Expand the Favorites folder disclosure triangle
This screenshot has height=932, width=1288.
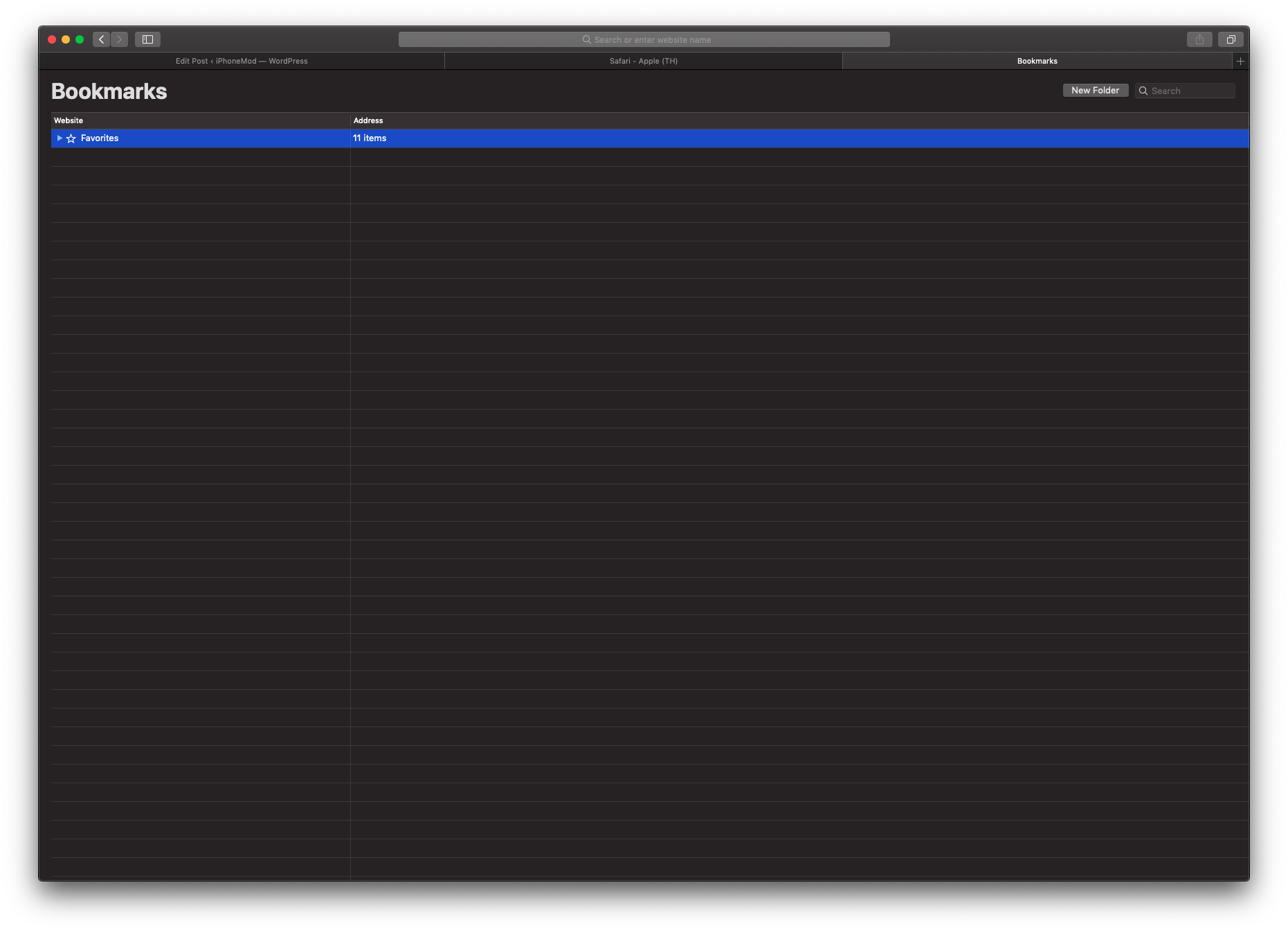59,138
